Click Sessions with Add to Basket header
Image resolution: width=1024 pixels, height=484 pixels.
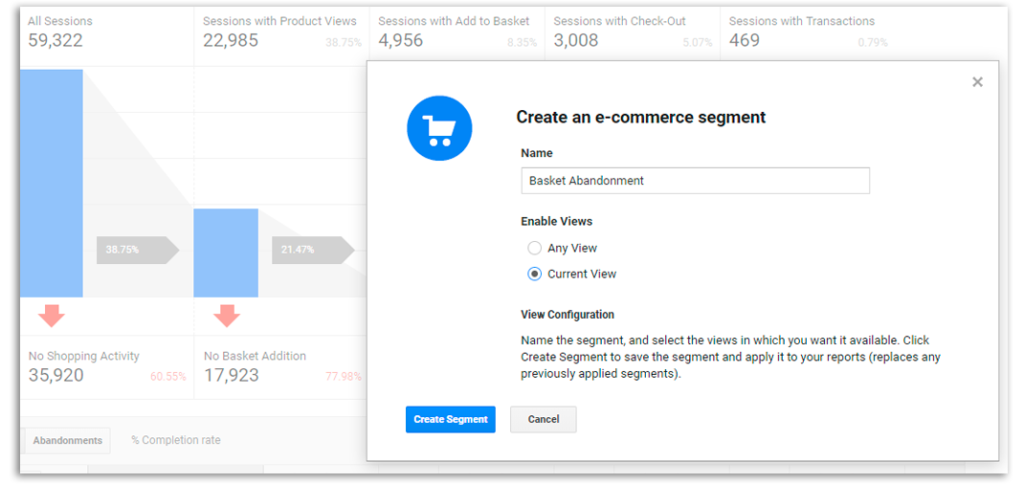coord(456,32)
